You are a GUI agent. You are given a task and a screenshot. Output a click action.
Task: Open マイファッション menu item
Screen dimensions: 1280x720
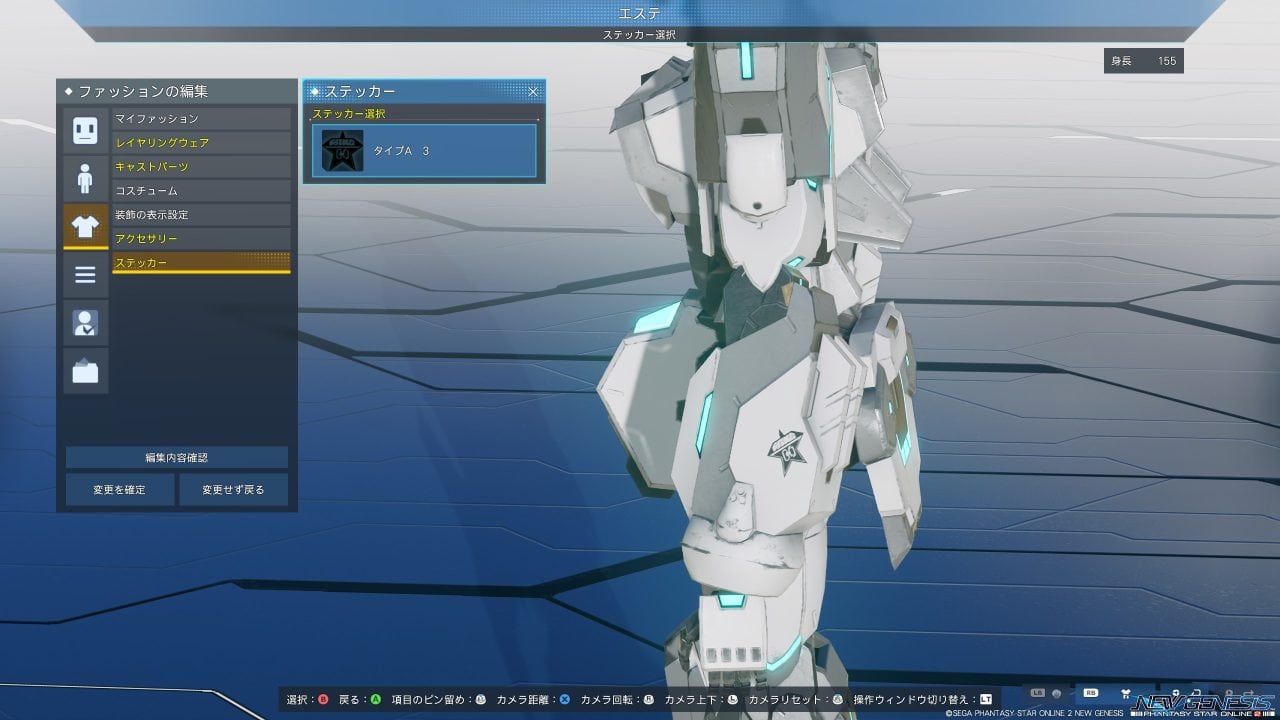201,119
